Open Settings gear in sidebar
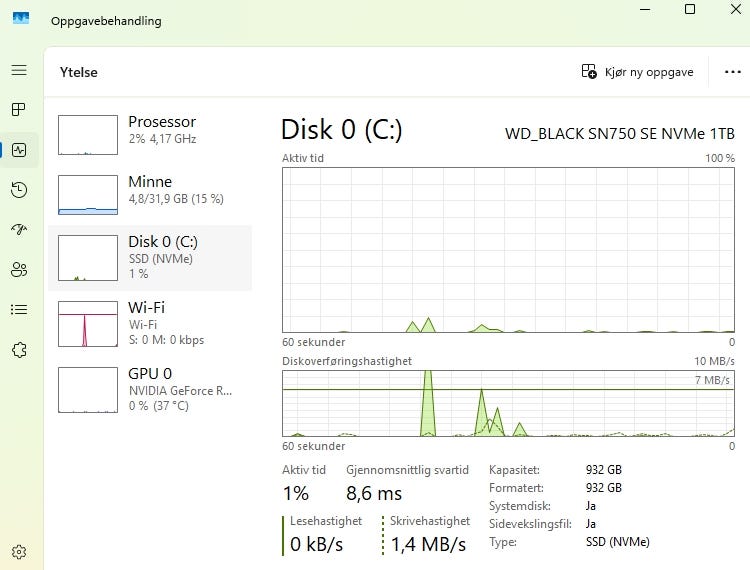The height and width of the screenshot is (570, 750). click(19, 552)
